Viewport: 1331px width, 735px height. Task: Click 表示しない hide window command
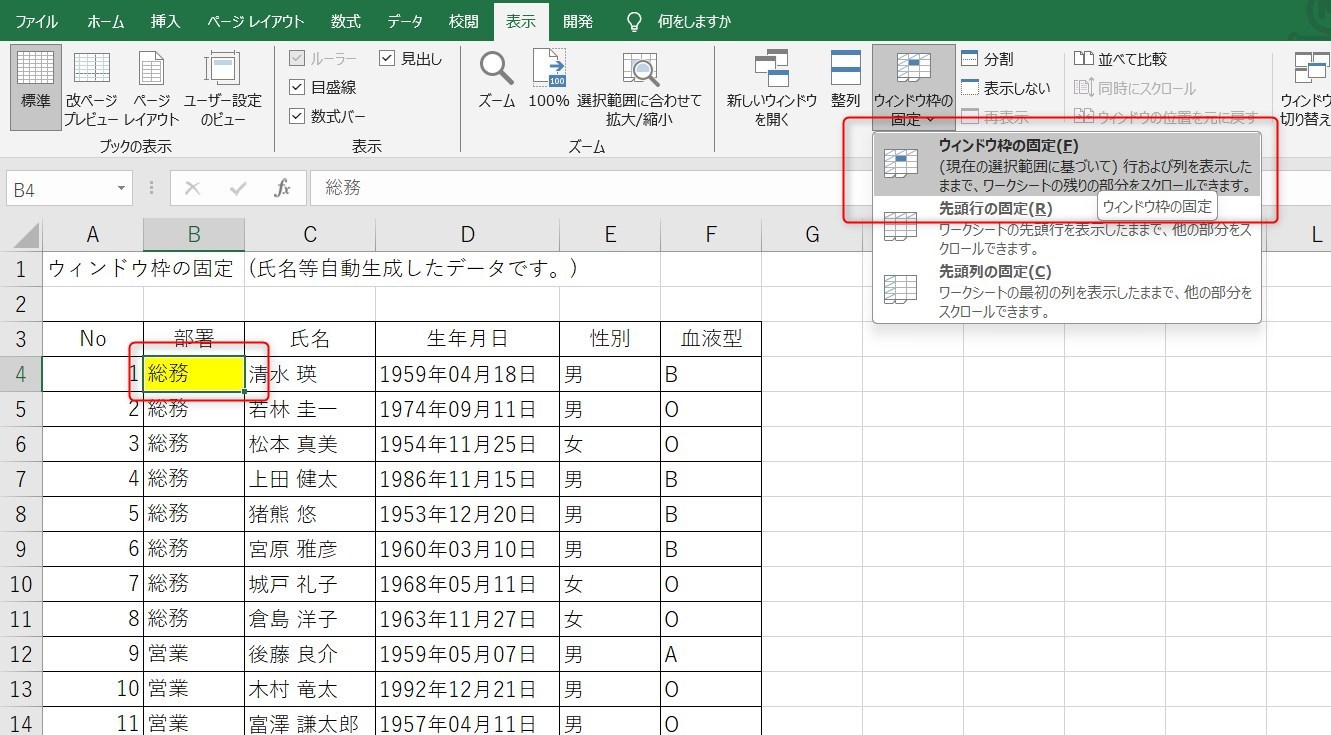(1006, 88)
